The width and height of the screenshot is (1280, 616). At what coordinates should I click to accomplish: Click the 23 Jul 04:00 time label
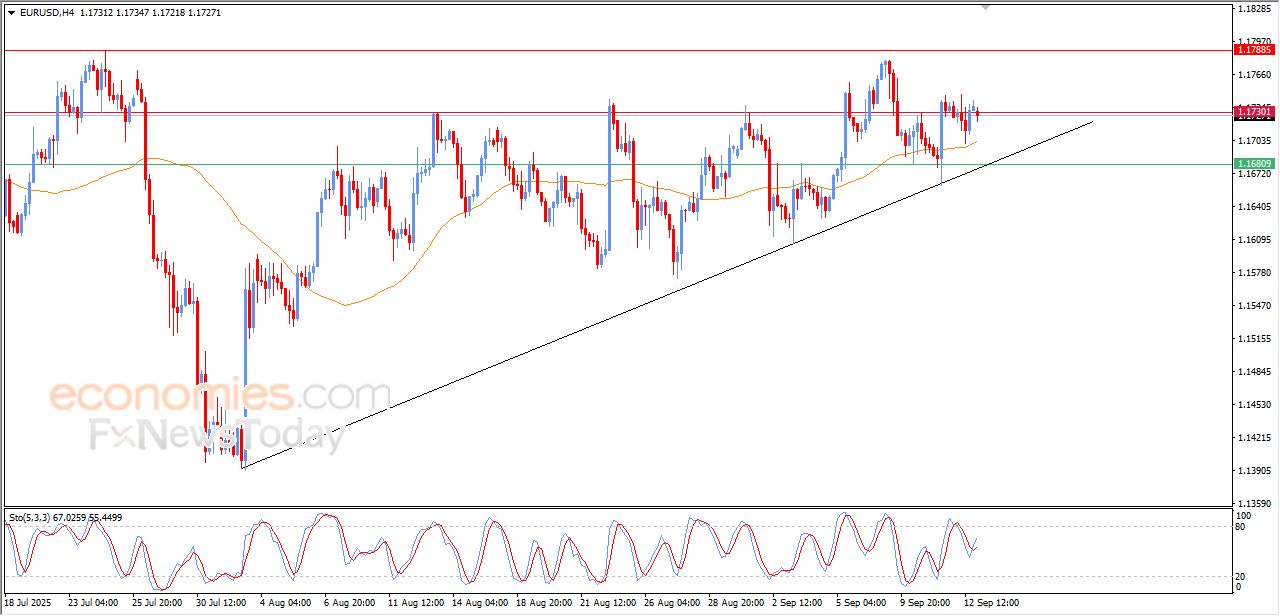(93, 603)
